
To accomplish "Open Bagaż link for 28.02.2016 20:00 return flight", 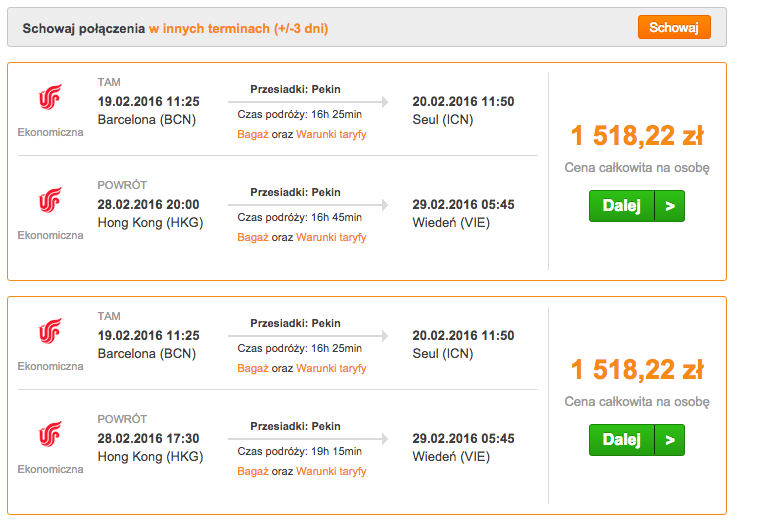I will [x=253, y=237].
